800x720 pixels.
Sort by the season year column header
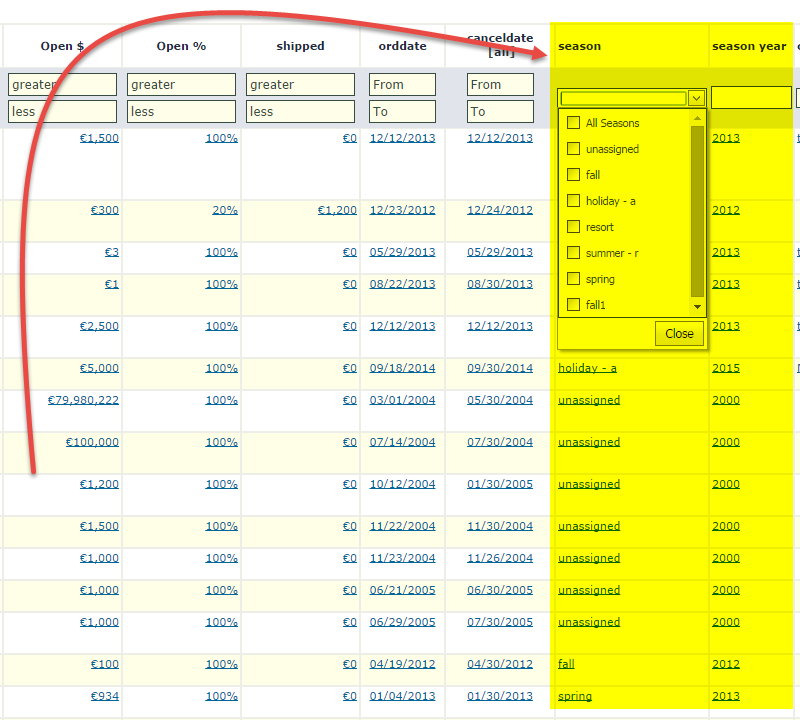point(749,46)
